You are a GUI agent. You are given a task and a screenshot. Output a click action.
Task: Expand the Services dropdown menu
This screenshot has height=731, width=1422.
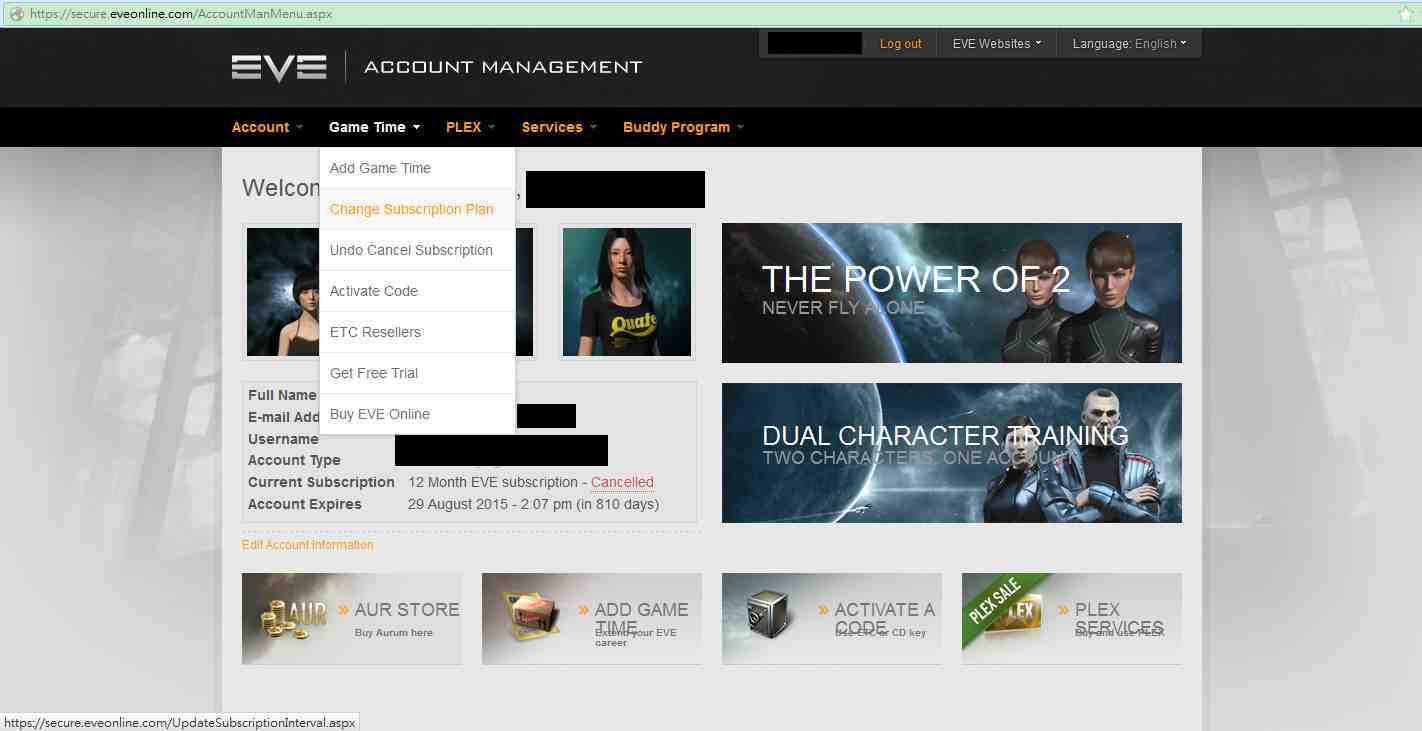coord(559,127)
